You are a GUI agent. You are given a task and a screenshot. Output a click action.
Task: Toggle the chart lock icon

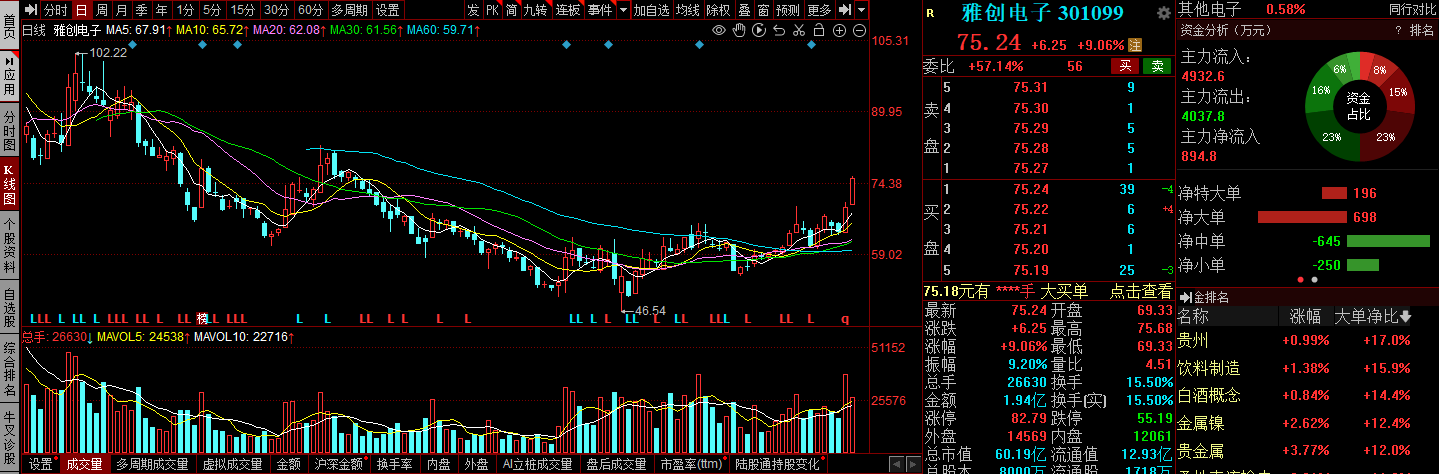pos(820,31)
